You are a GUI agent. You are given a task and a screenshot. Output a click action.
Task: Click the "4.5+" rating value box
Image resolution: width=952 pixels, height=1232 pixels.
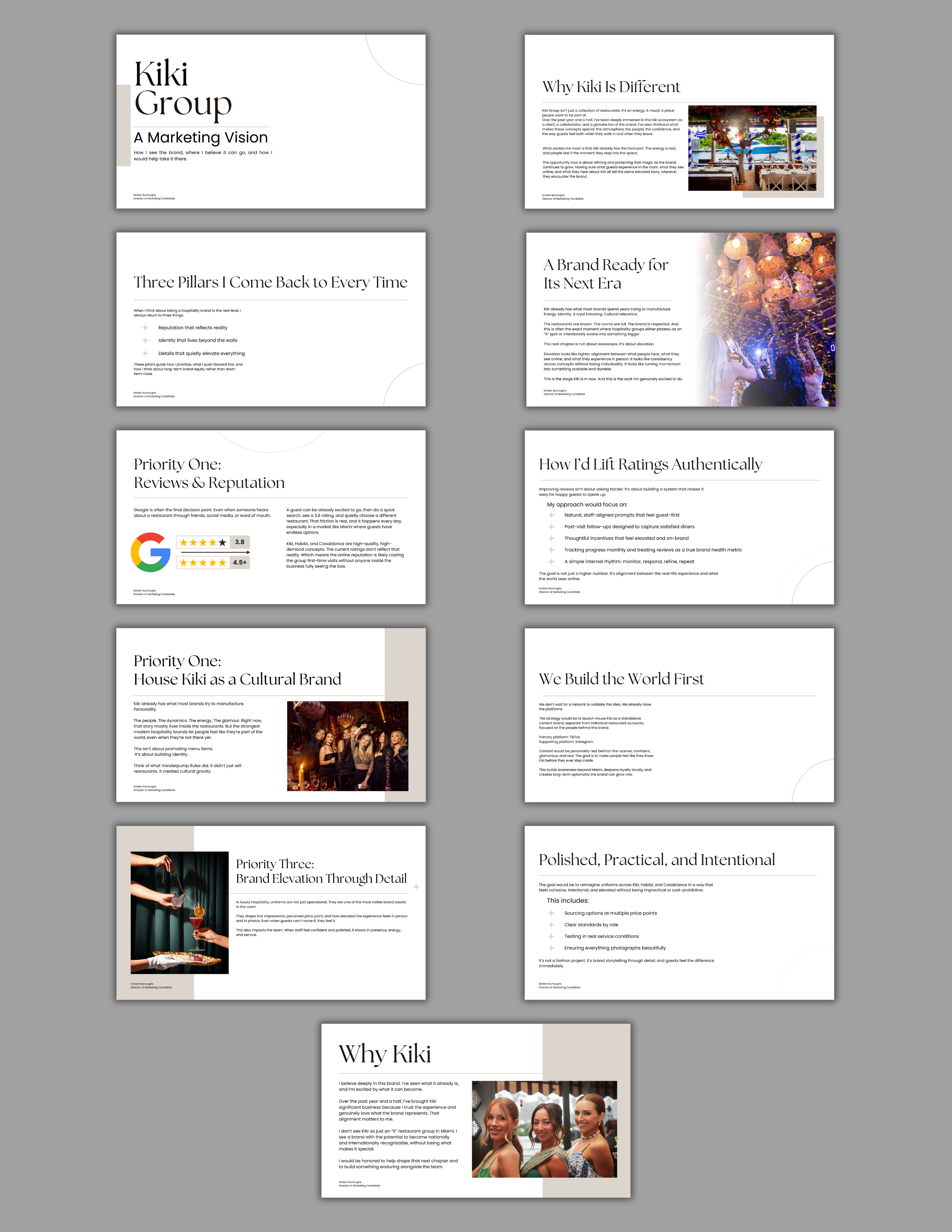(x=240, y=562)
